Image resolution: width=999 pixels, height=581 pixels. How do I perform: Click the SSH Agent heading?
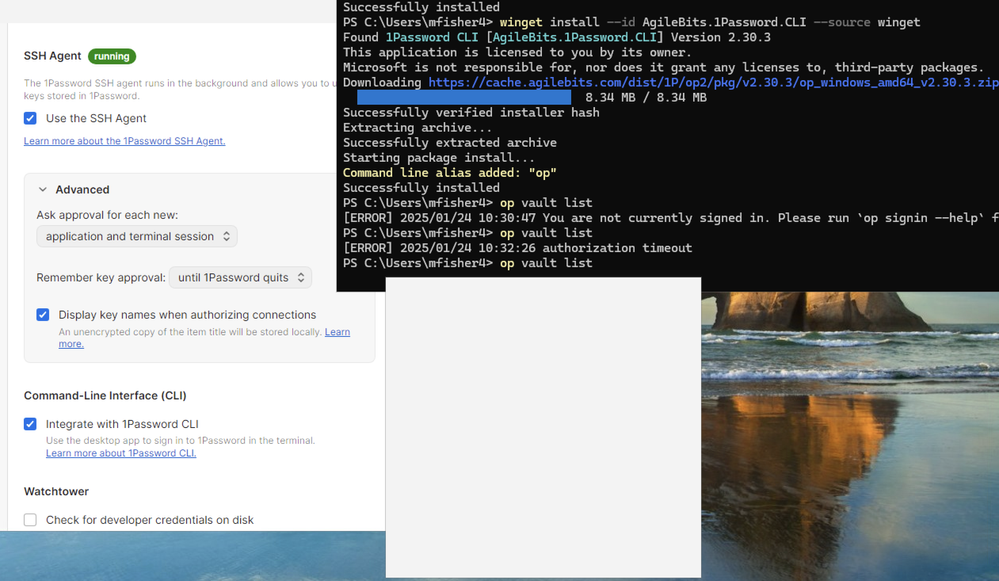(x=52, y=57)
